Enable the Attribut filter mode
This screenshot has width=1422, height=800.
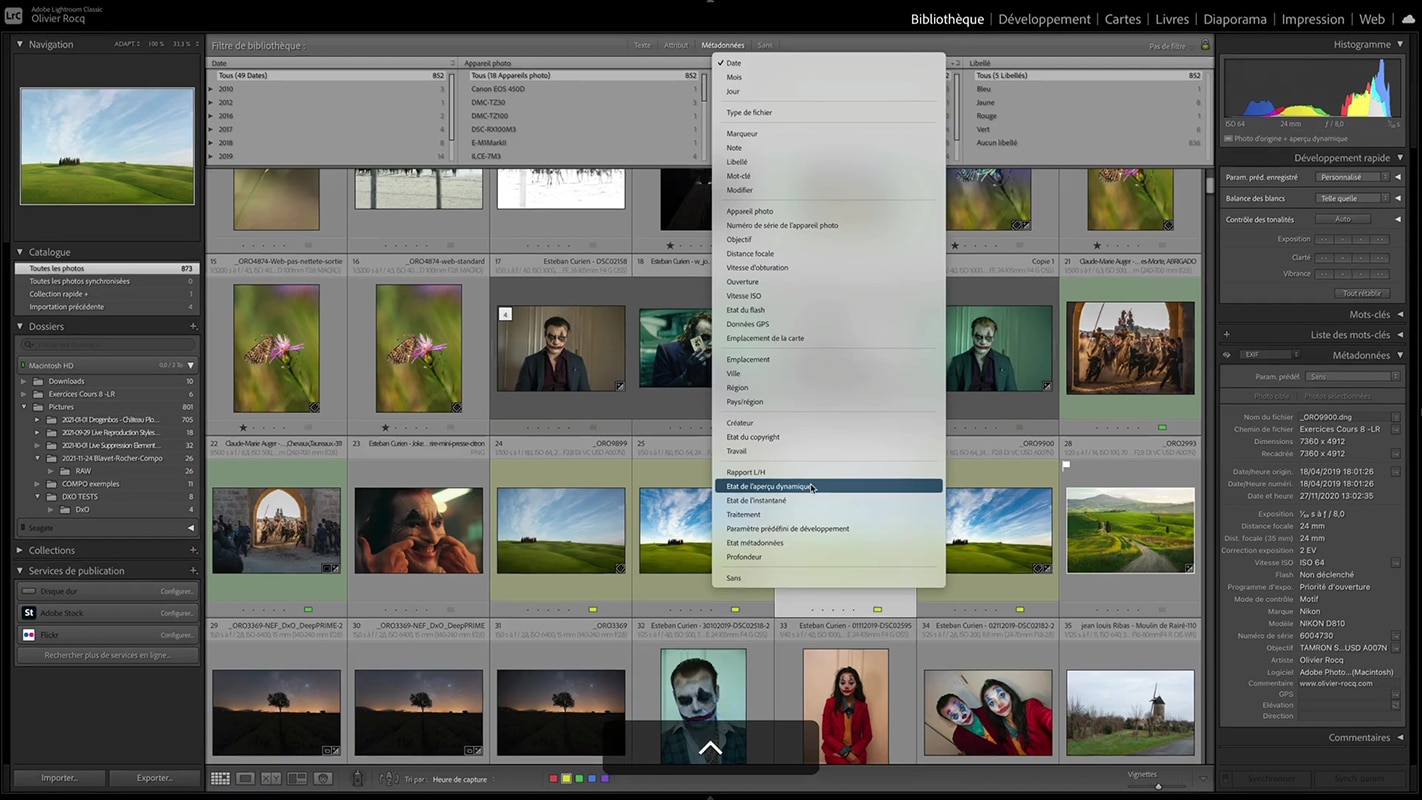pos(676,45)
